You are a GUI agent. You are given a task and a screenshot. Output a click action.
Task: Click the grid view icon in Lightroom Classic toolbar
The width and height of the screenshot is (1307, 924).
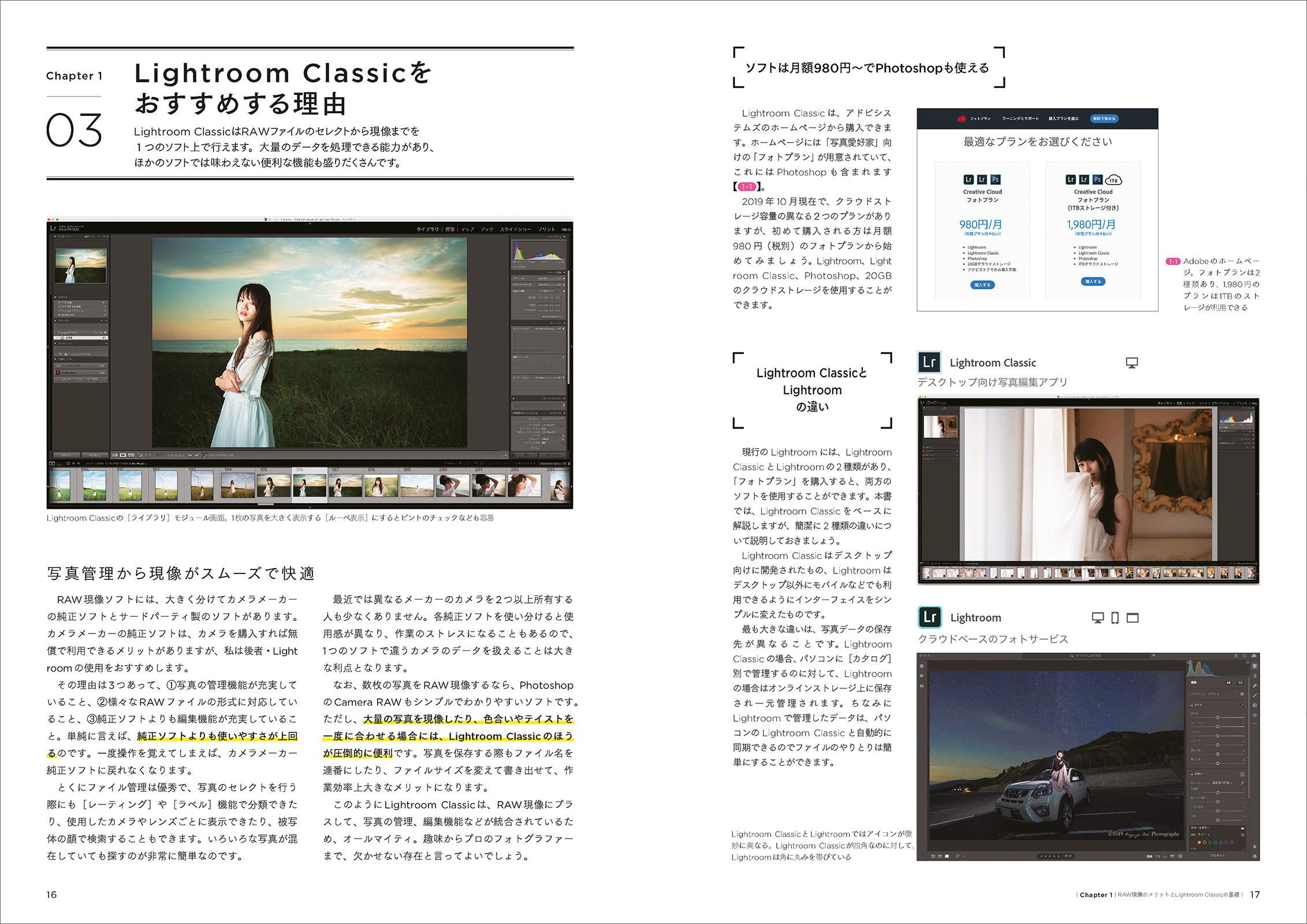click(x=114, y=455)
